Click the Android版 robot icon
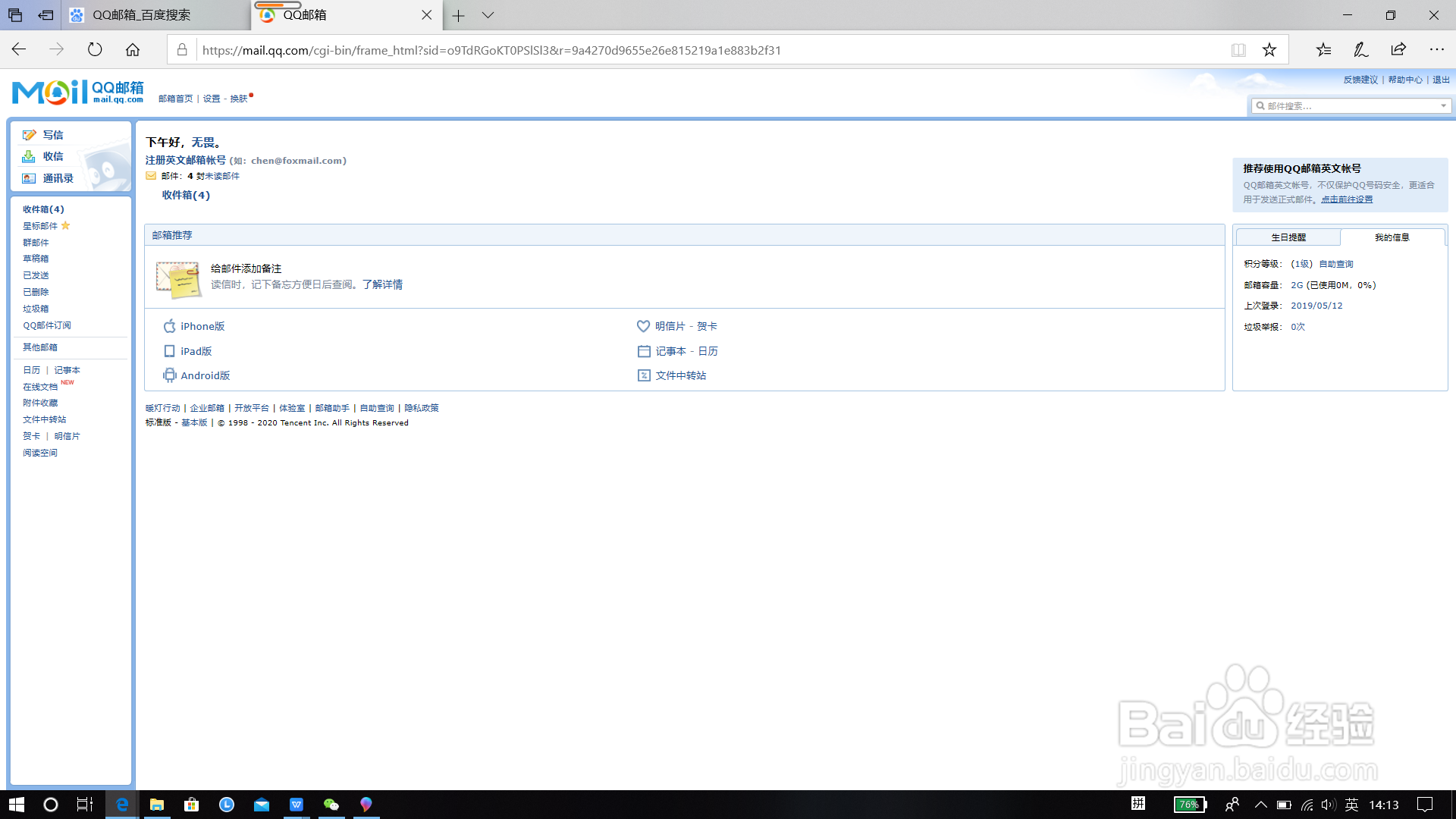1456x819 pixels. (169, 375)
